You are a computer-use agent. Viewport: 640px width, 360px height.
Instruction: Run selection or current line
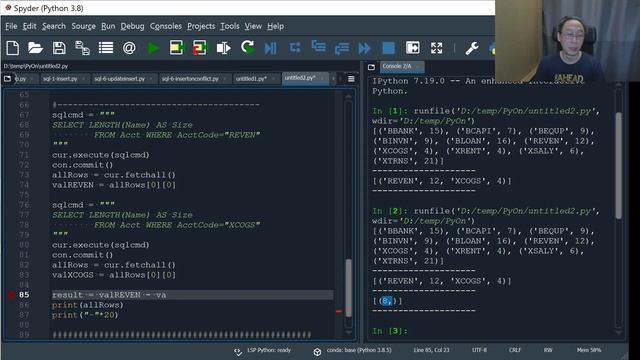[x=223, y=48]
